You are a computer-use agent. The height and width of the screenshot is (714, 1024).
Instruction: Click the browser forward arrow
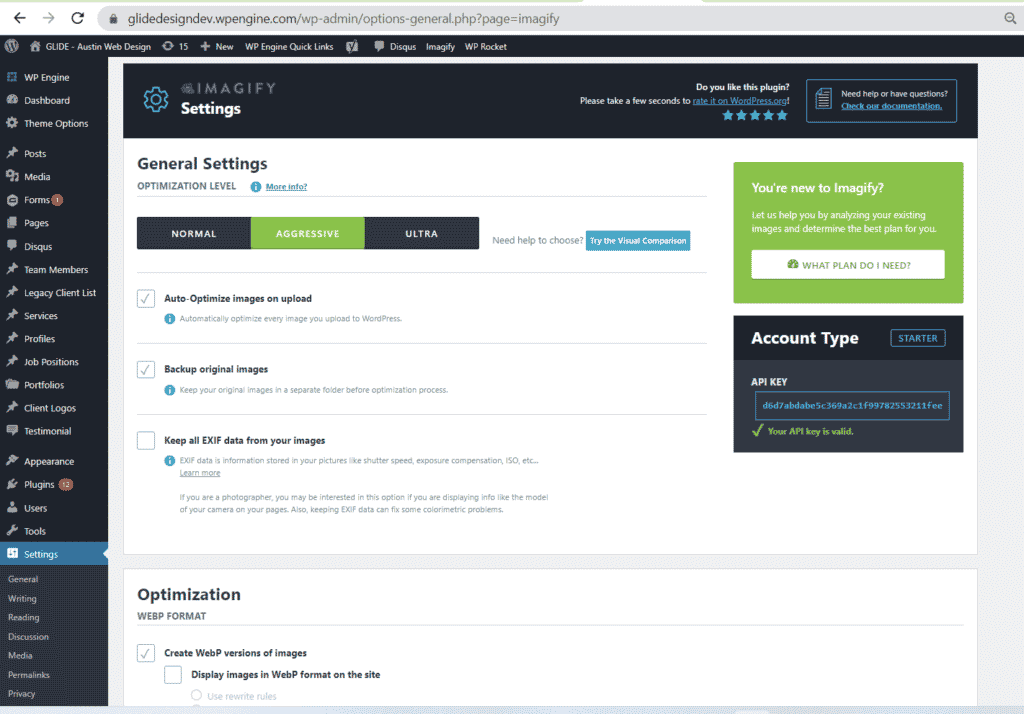point(48,18)
